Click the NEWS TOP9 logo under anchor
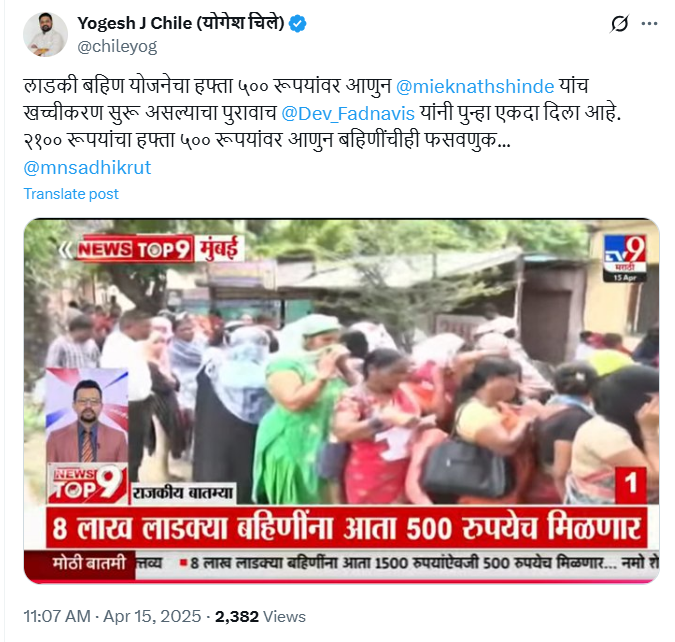The height and width of the screenshot is (642, 675). coord(87,484)
